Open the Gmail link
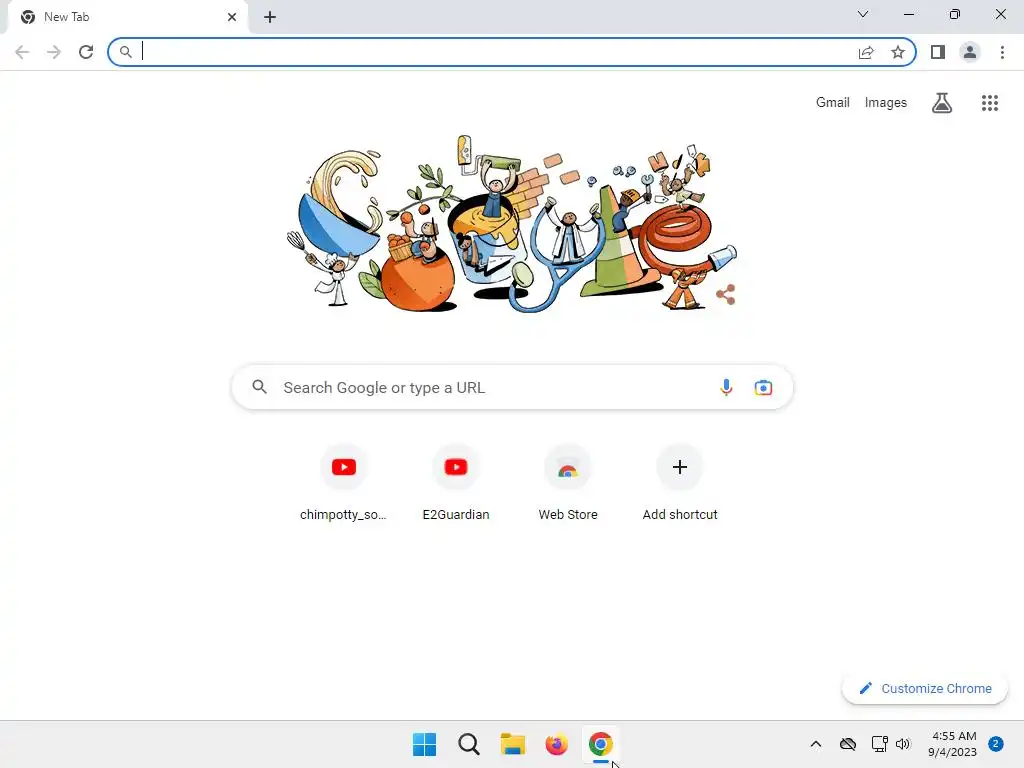 833,103
